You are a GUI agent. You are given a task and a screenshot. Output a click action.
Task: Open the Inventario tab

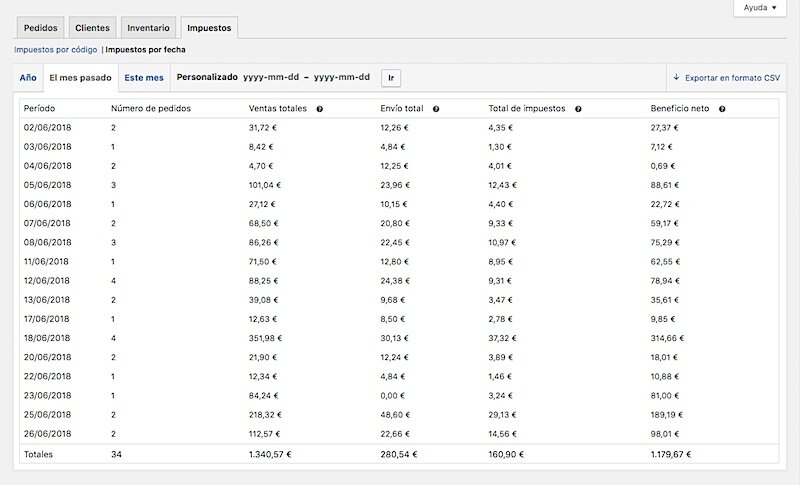click(148, 28)
